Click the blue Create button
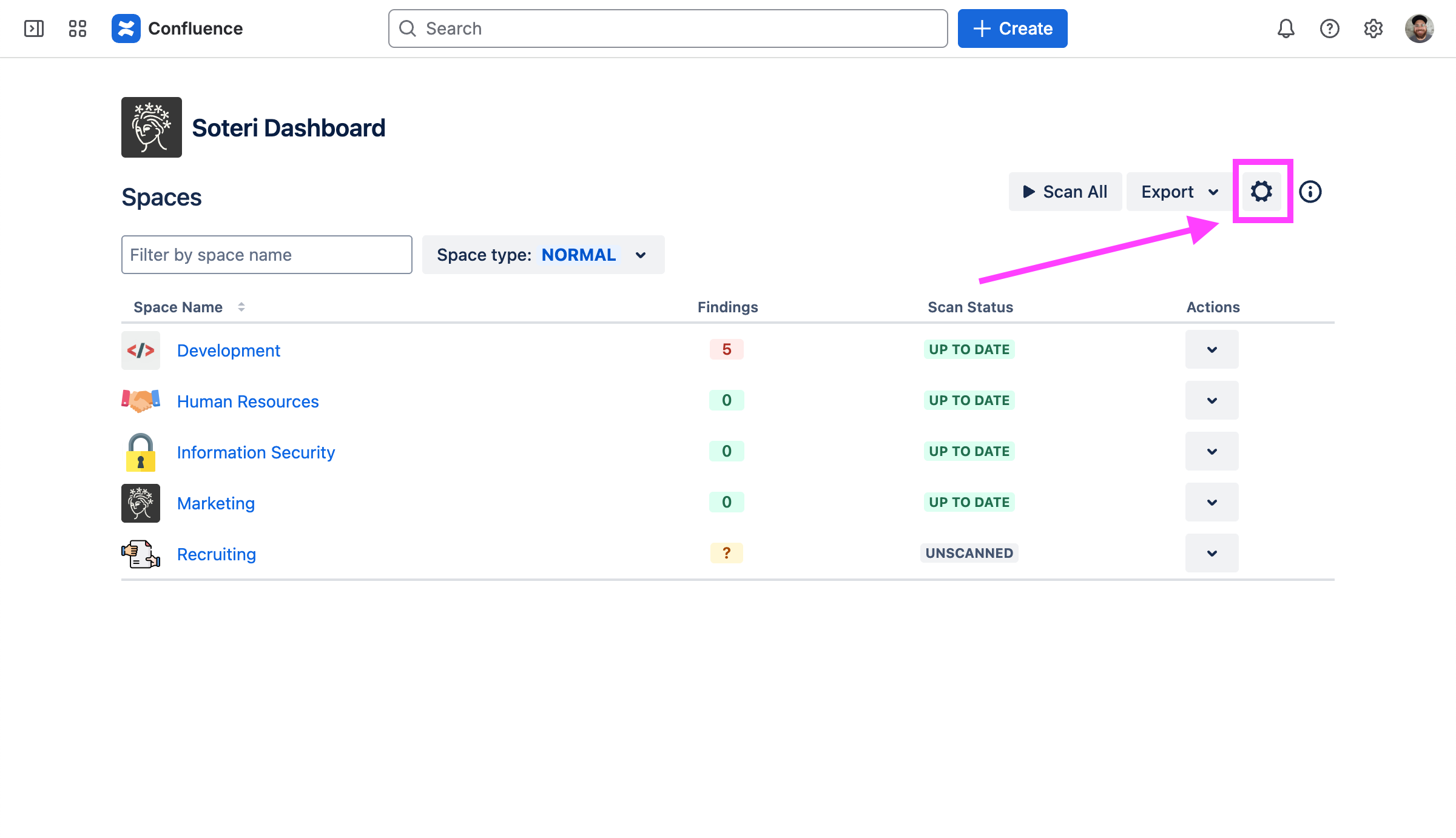The height and width of the screenshot is (838, 1456). pos(1012,28)
